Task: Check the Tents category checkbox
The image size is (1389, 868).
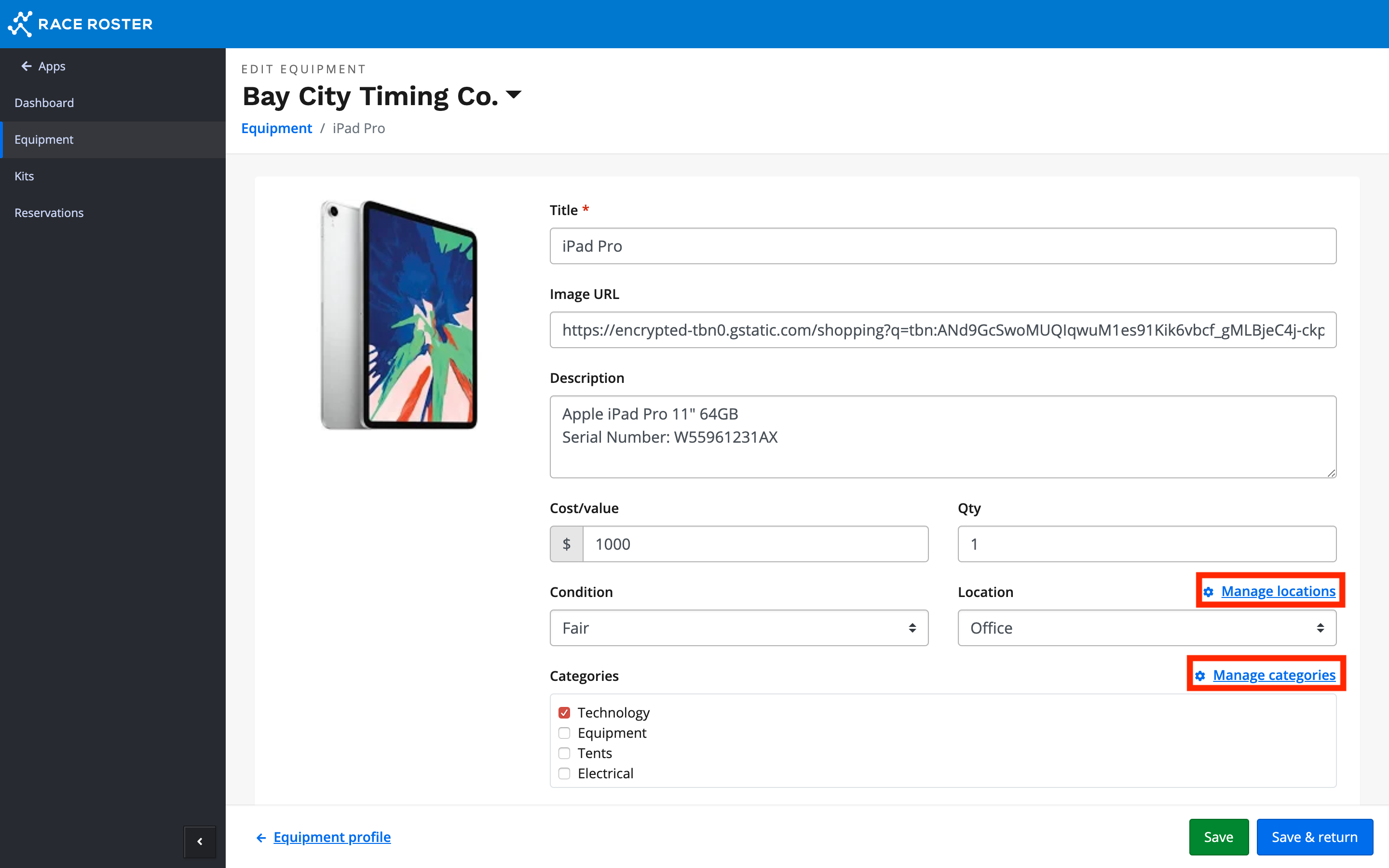Action: pyautogui.click(x=564, y=753)
